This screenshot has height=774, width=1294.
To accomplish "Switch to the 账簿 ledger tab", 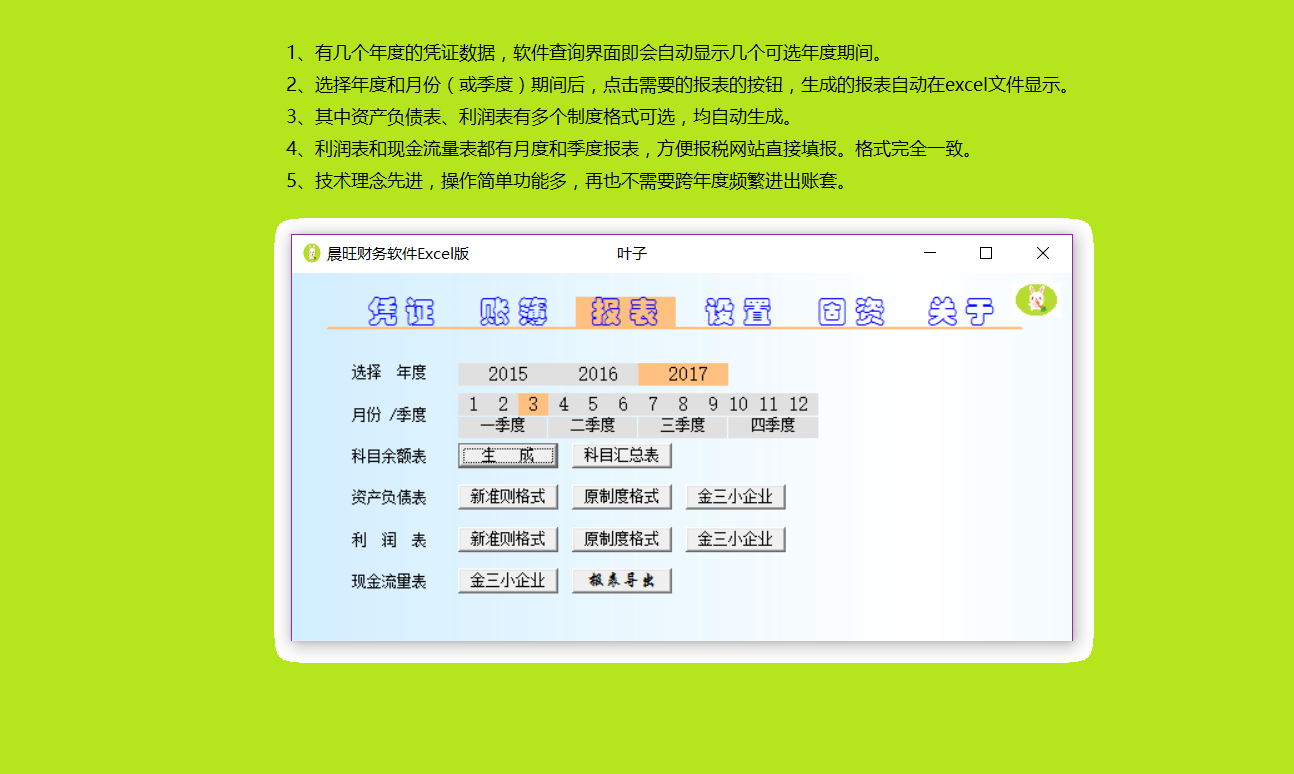I will pos(513,313).
